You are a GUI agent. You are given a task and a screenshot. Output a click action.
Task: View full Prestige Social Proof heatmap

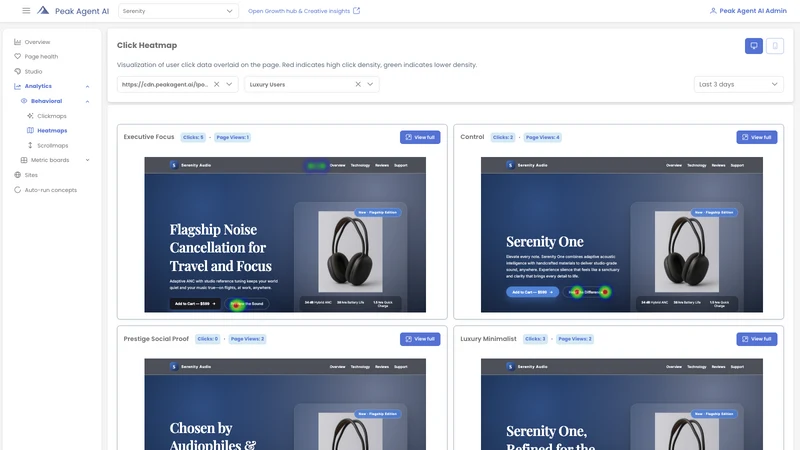point(420,339)
